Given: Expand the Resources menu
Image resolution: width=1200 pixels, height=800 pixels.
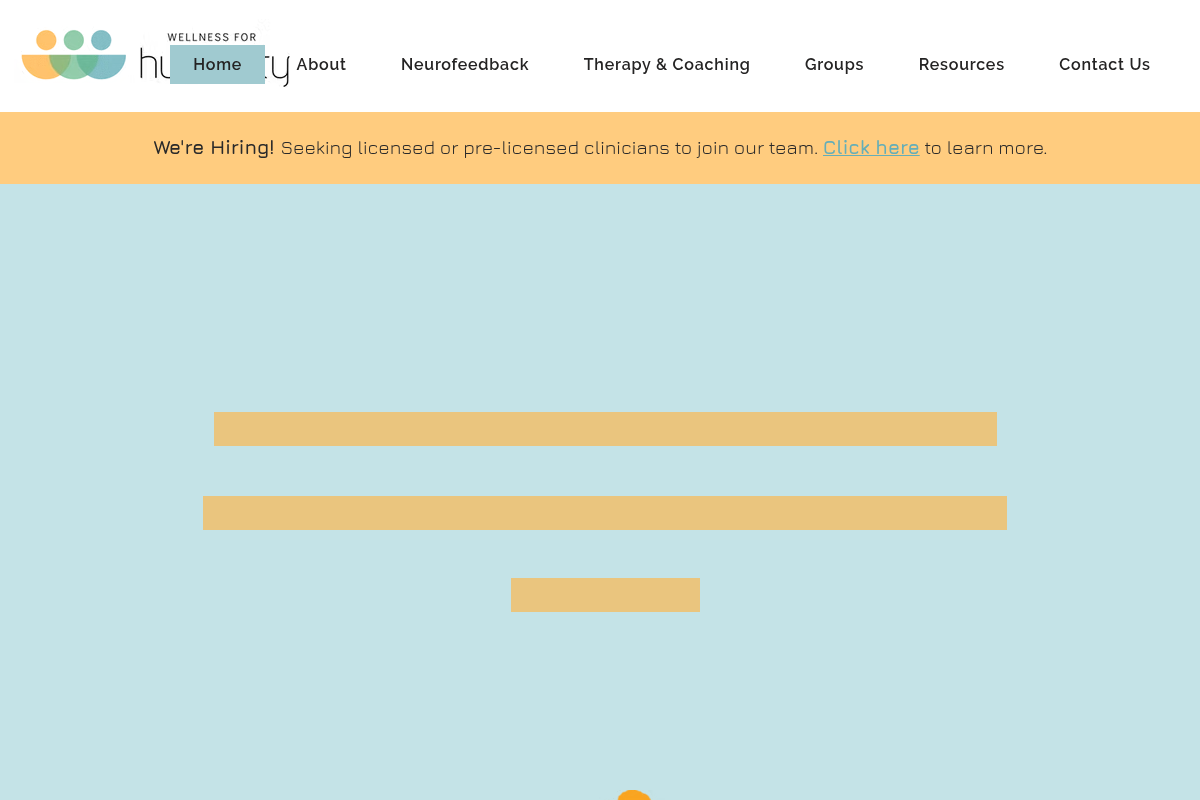Looking at the screenshot, I should coord(961,65).
